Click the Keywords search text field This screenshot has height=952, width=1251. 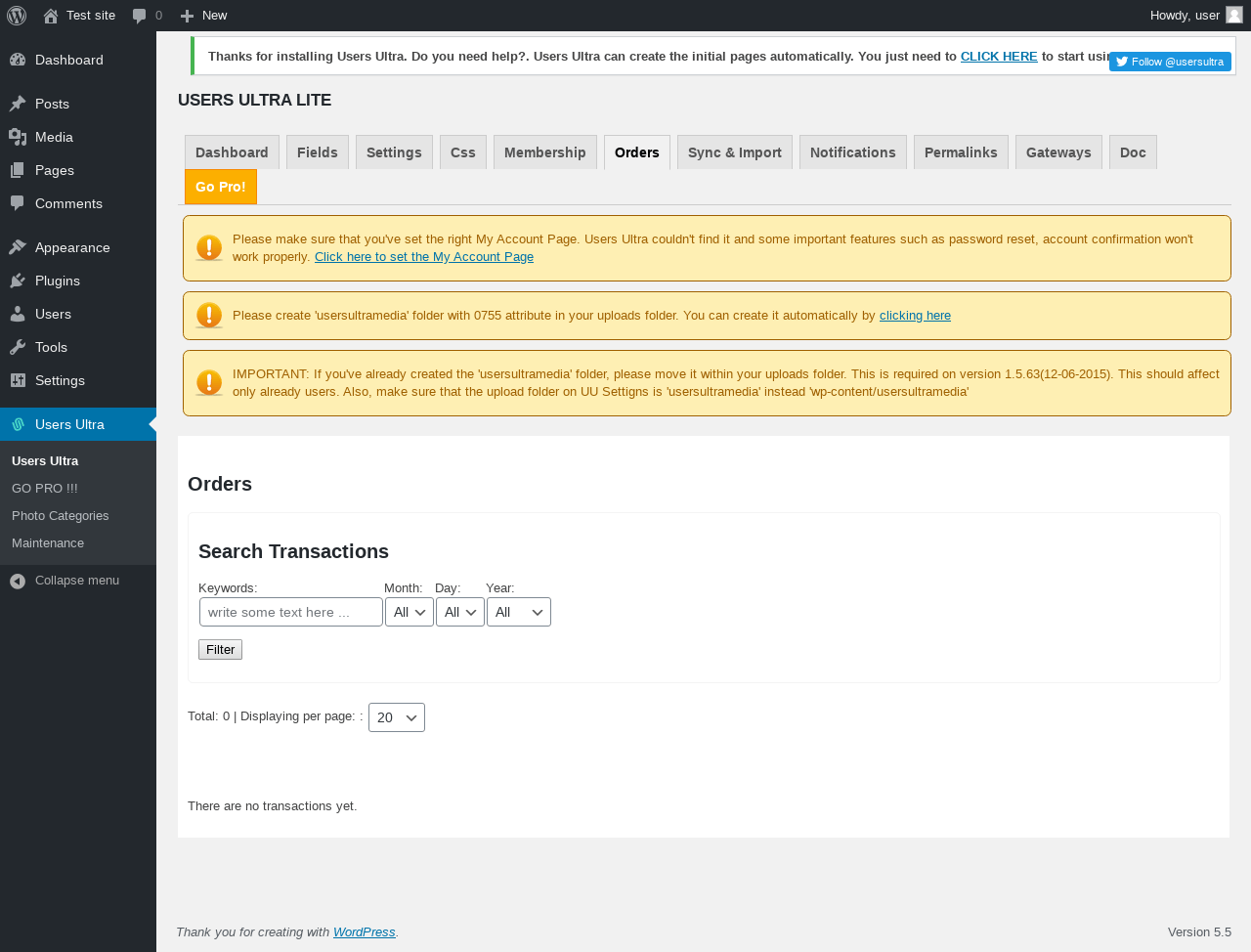291,612
